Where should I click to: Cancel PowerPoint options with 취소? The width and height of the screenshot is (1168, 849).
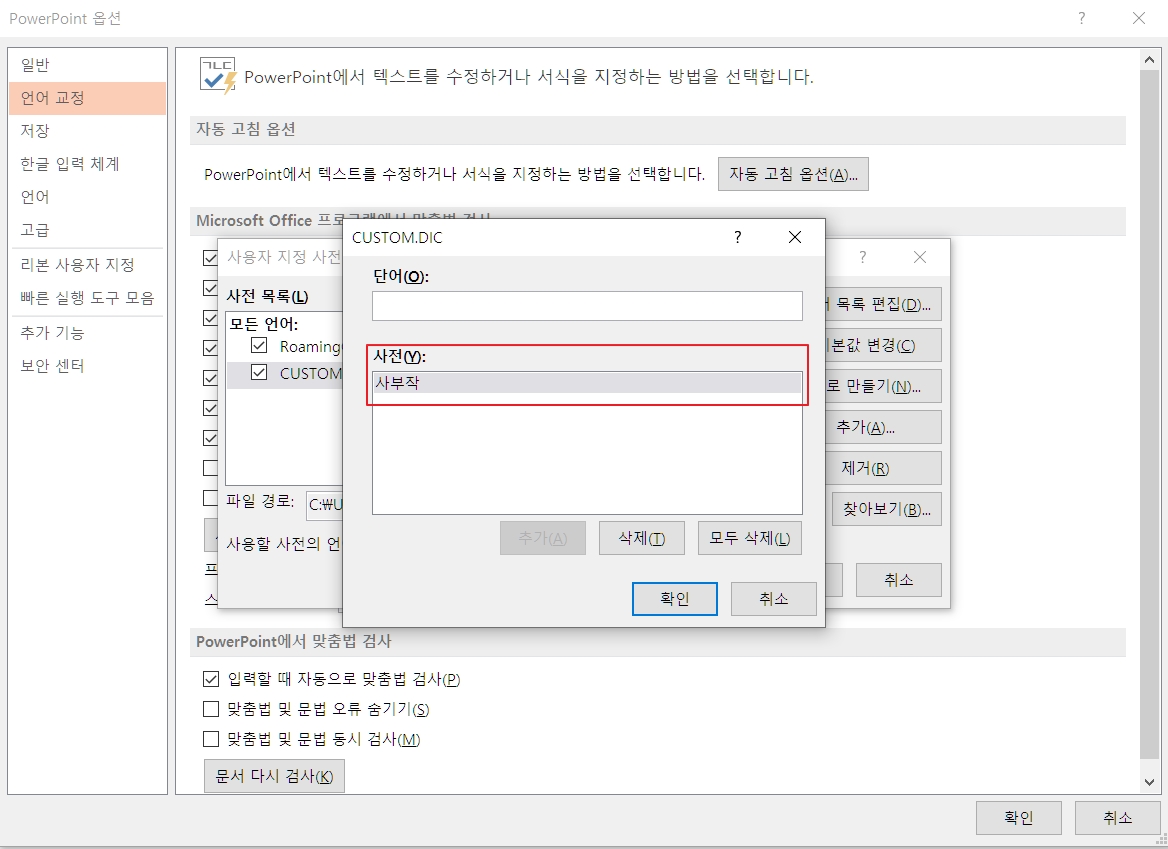(1117, 818)
